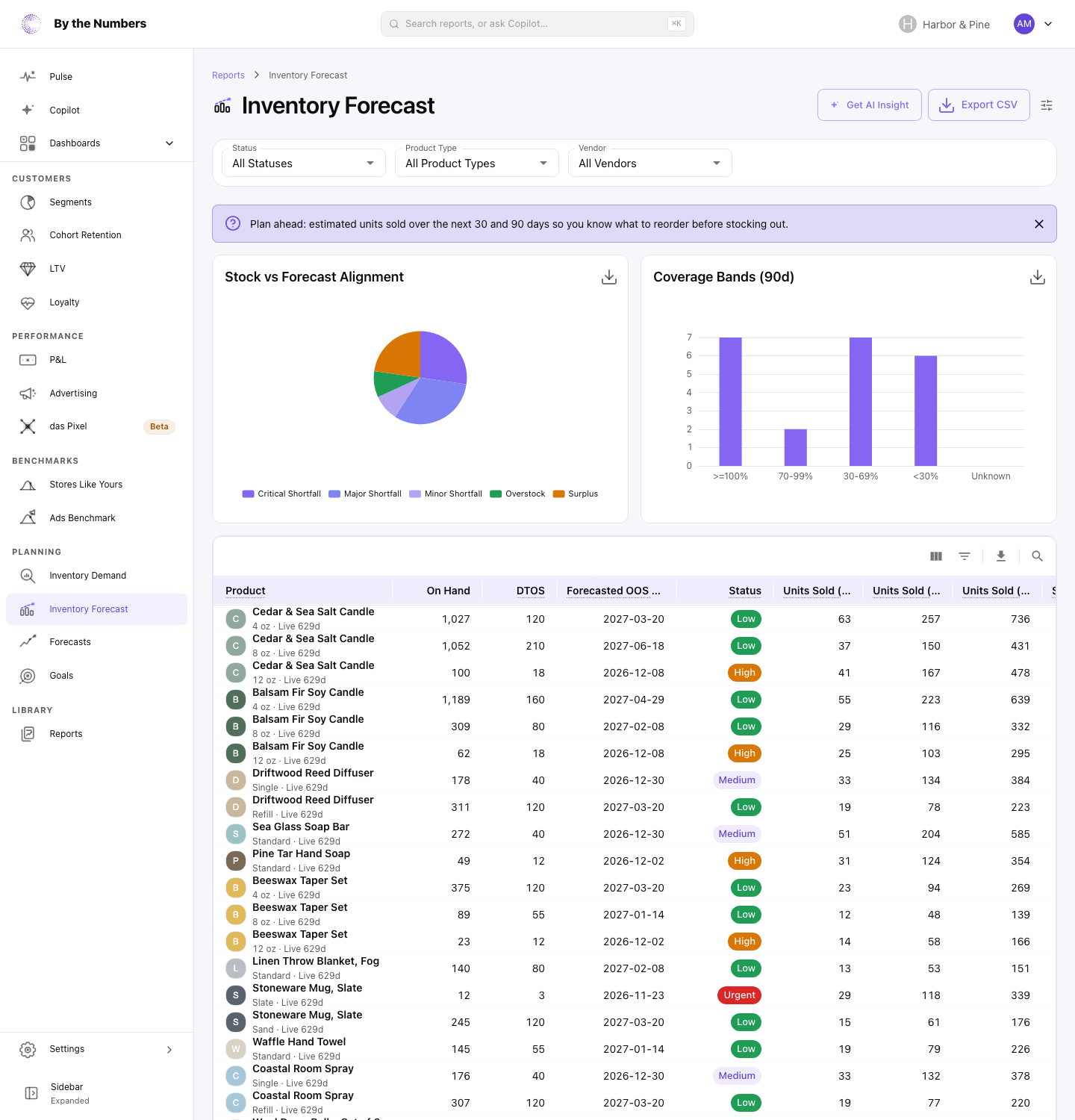Open the Status filter dropdown
This screenshot has width=1075, height=1120.
point(304,163)
